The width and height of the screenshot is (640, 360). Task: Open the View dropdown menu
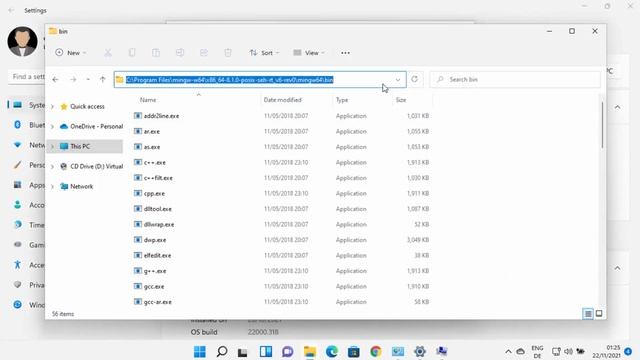[x=309, y=53]
